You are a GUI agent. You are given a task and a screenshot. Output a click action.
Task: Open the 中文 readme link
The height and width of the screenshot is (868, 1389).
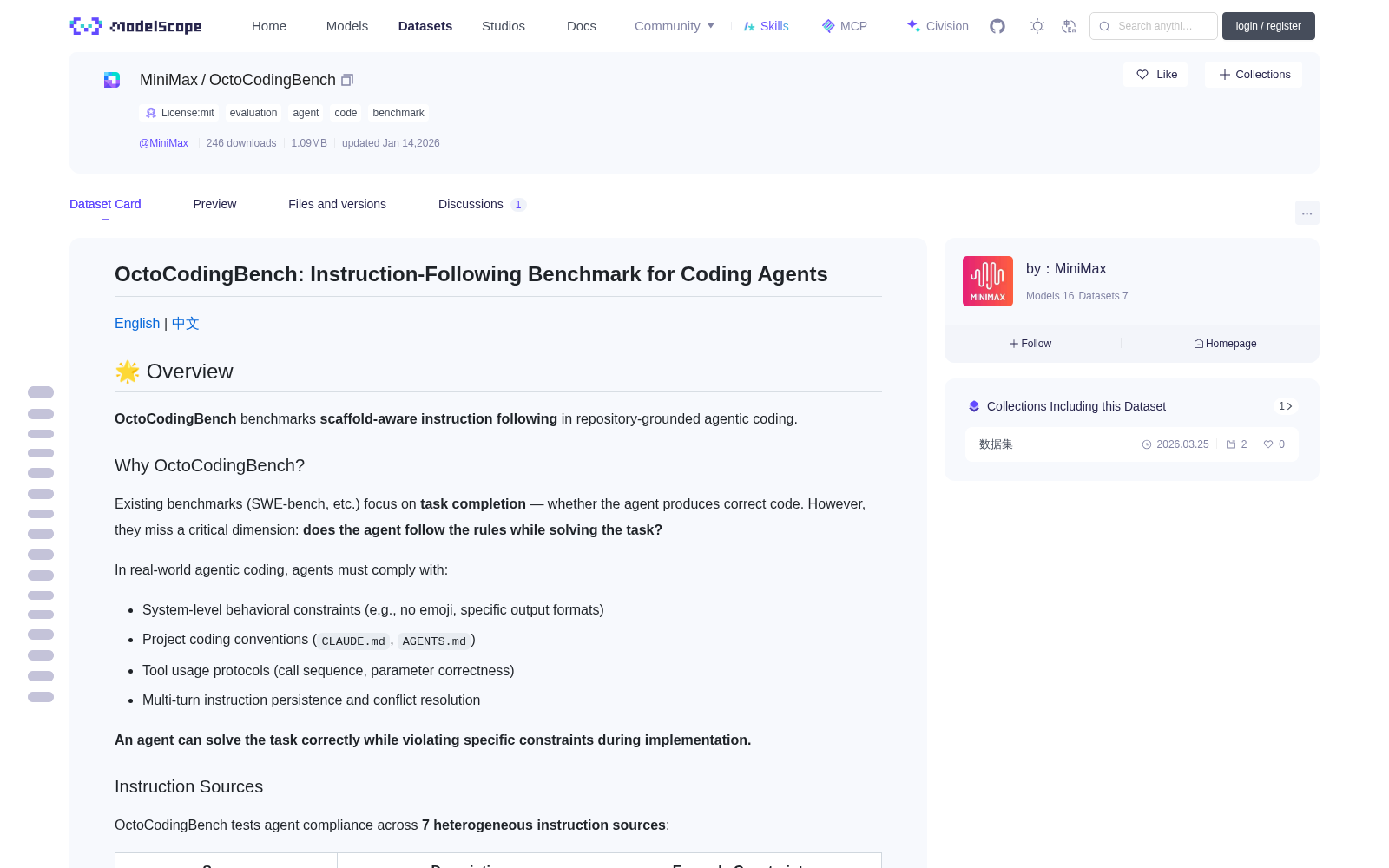pyautogui.click(x=186, y=323)
